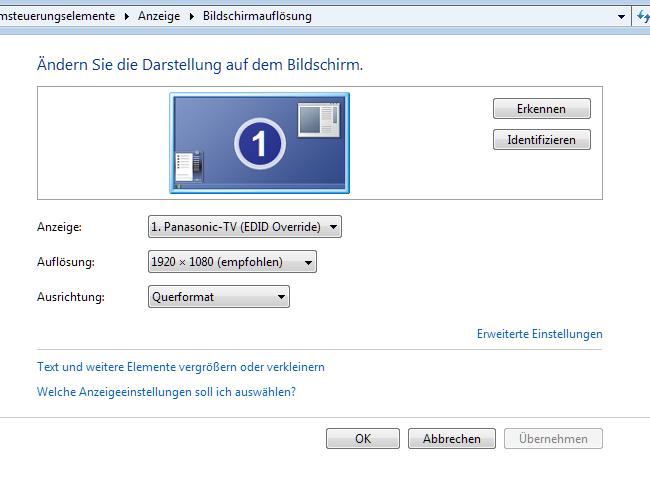The height and width of the screenshot is (499, 650).
Task: Confirm with the OK button
Action: click(363, 438)
